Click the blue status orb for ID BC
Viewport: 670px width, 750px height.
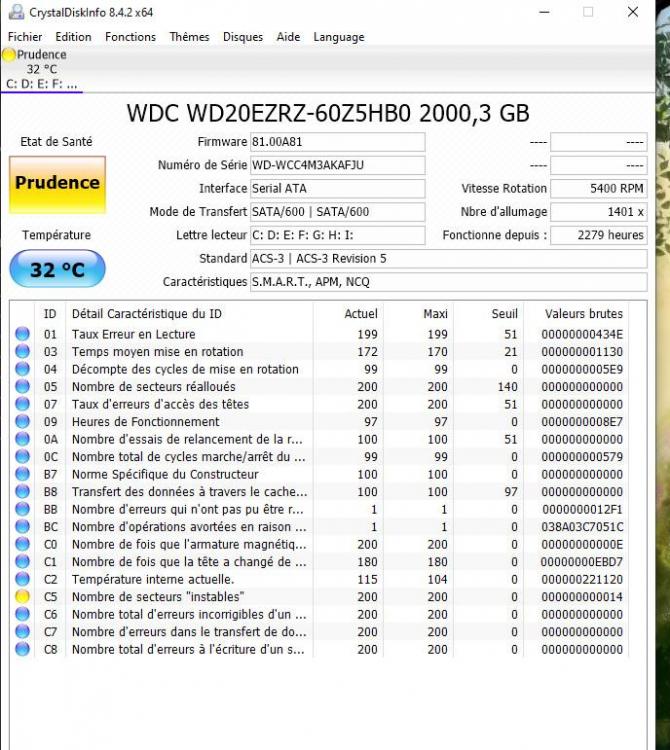point(22,527)
